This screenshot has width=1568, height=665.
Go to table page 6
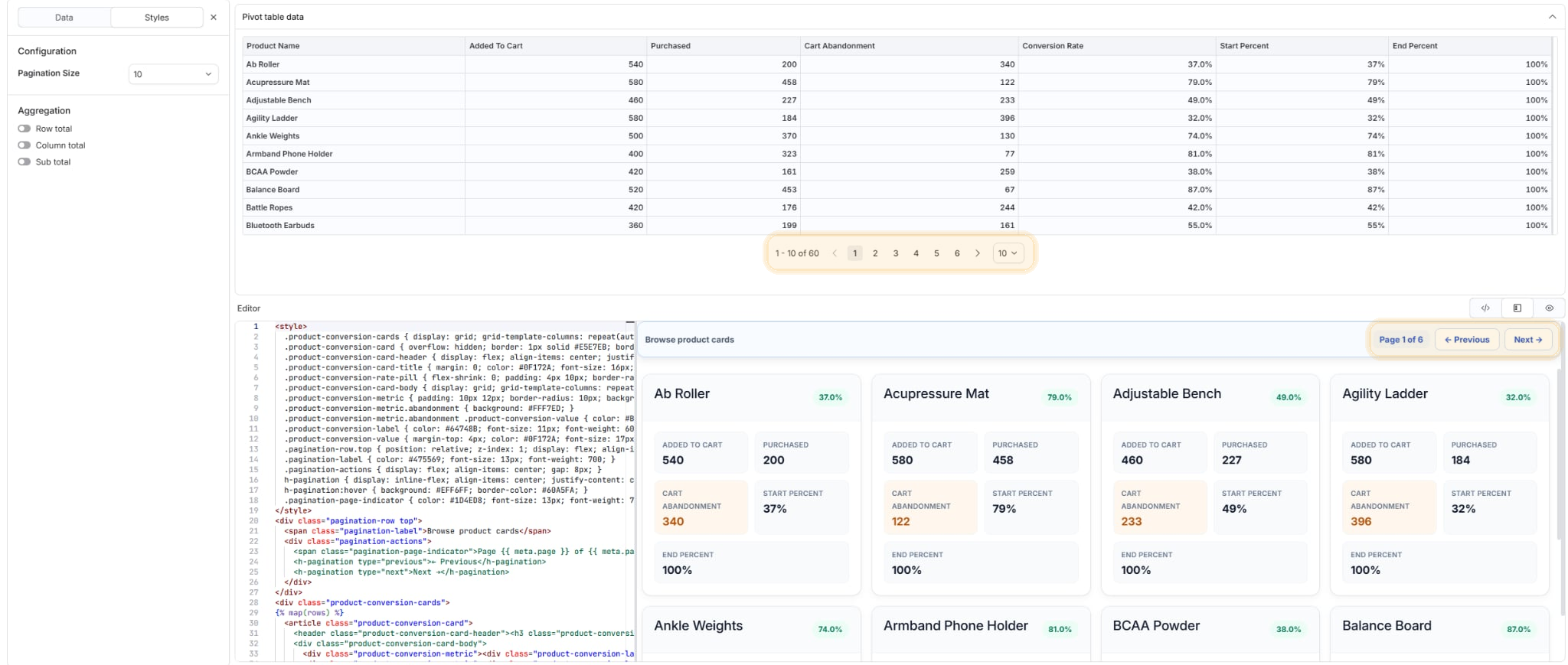[x=957, y=253]
